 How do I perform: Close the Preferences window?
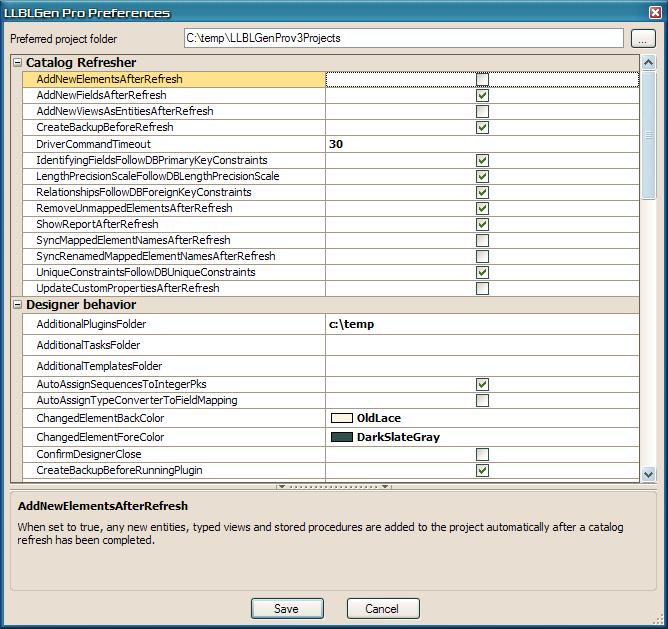pyautogui.click(x=655, y=12)
